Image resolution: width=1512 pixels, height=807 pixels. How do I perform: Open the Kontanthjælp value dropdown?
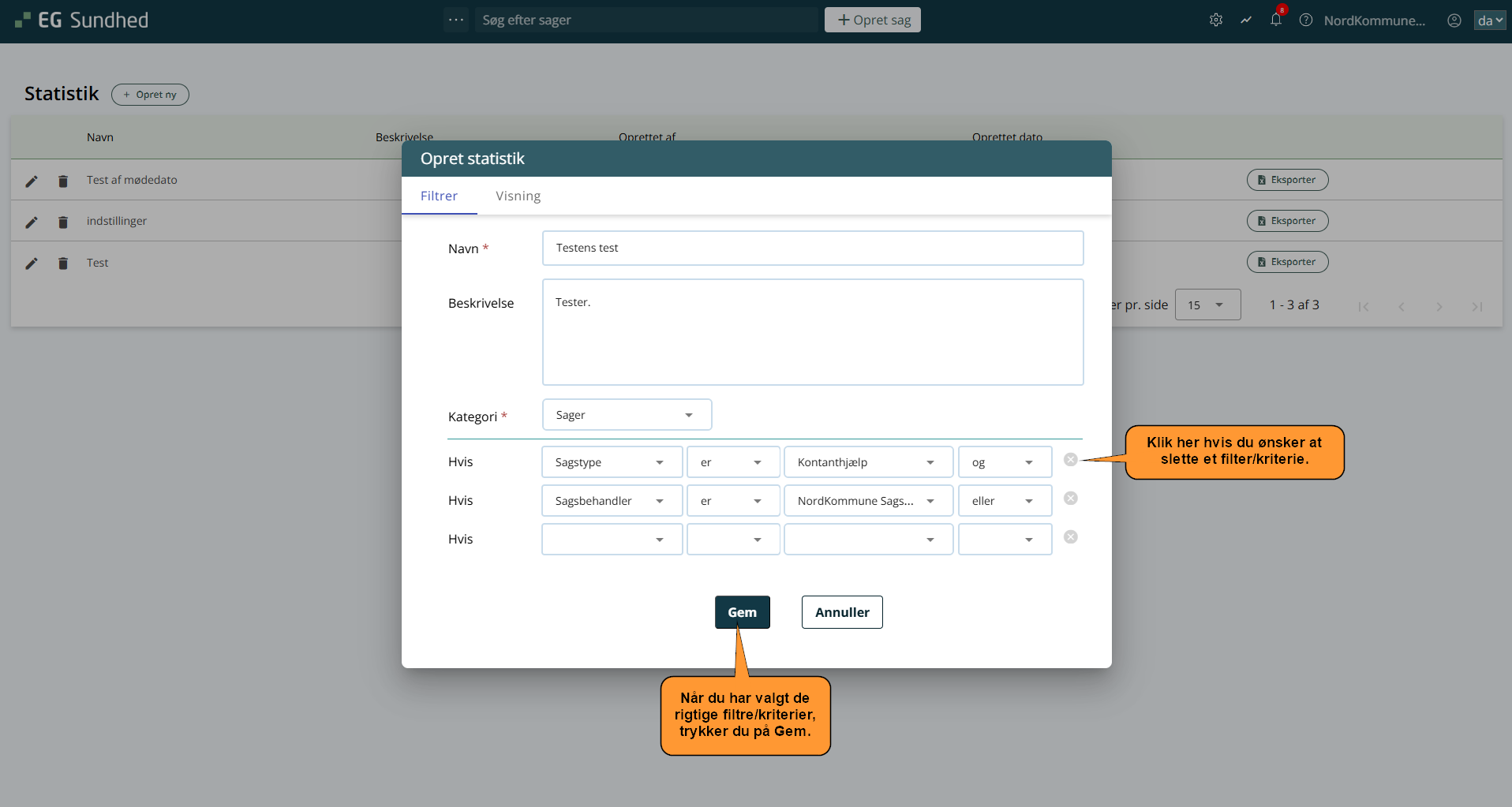pyautogui.click(x=868, y=462)
